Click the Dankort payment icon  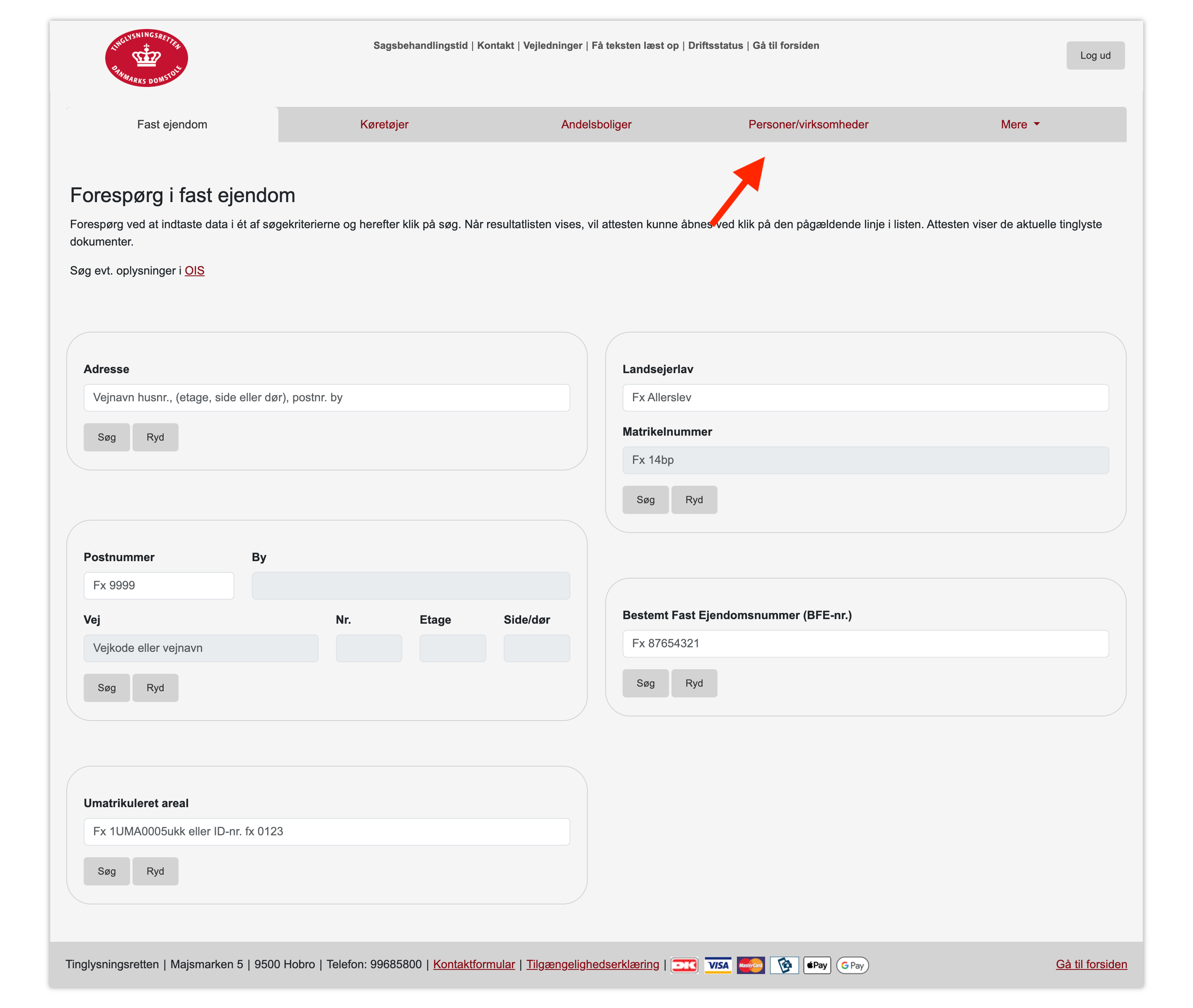click(x=683, y=965)
